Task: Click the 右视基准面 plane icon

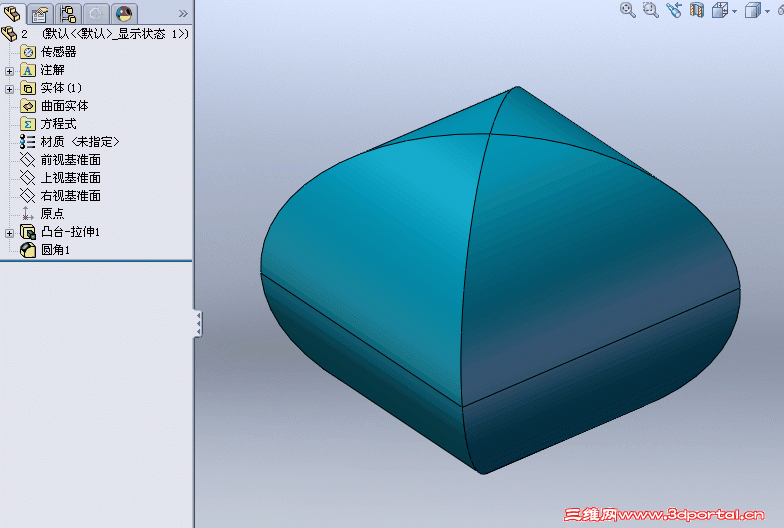Action: (28, 196)
